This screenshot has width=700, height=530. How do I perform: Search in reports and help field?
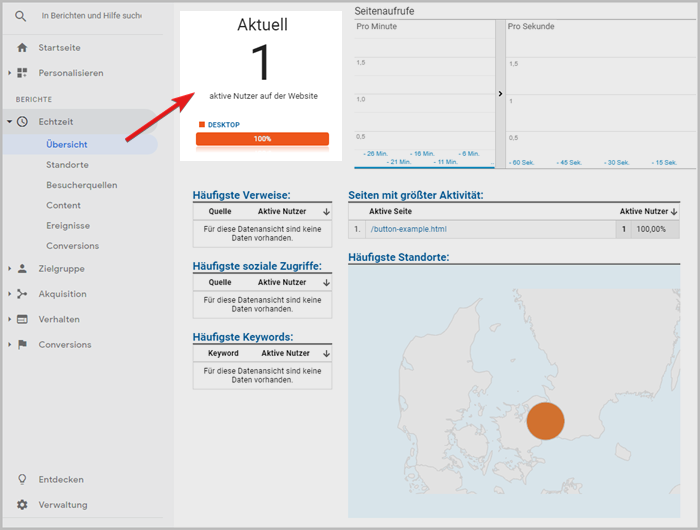(92, 16)
